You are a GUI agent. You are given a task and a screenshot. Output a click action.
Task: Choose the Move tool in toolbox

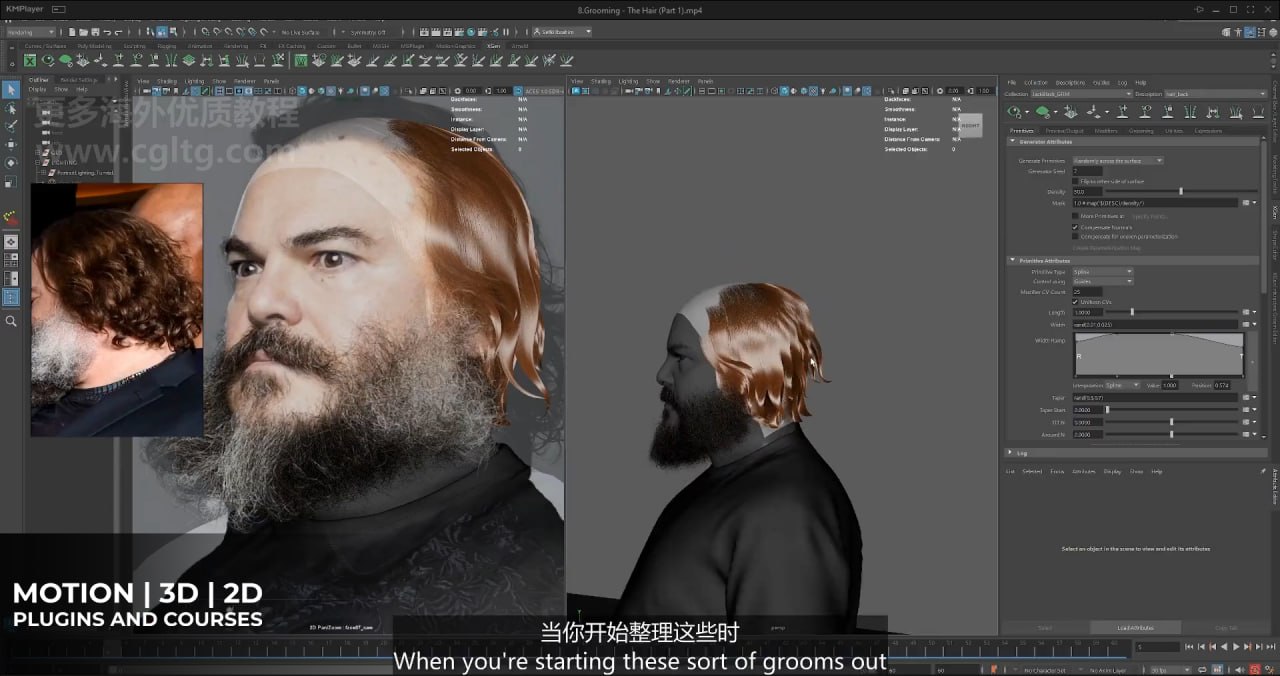pyautogui.click(x=11, y=144)
